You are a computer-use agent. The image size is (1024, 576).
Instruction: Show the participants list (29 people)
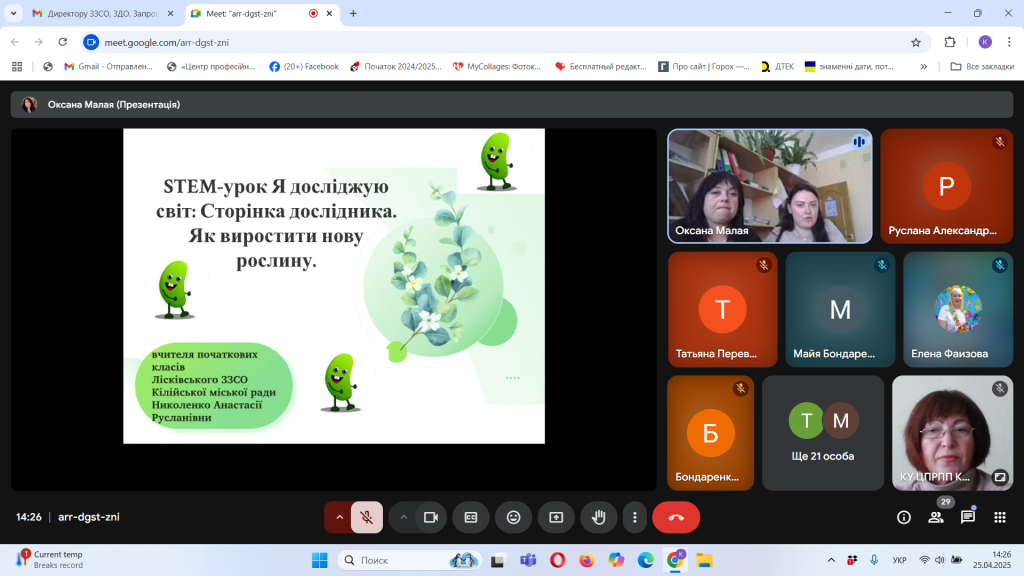pyautogui.click(x=936, y=517)
